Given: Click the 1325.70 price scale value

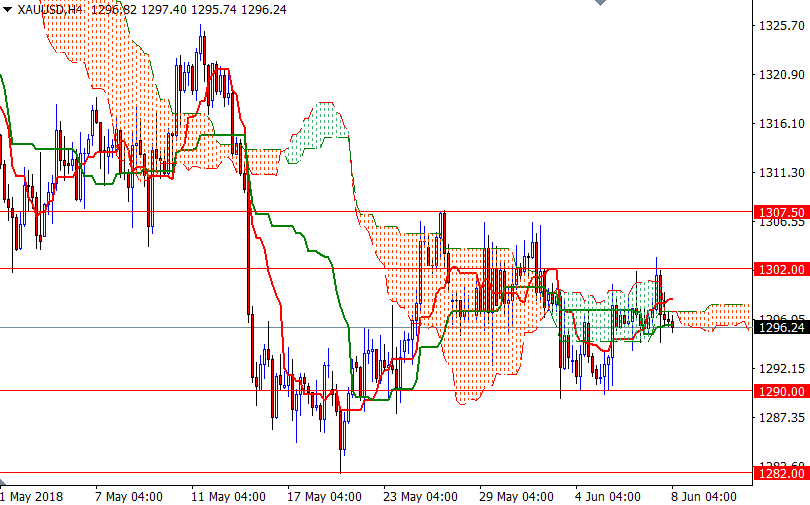Looking at the screenshot, I should click(782, 25).
